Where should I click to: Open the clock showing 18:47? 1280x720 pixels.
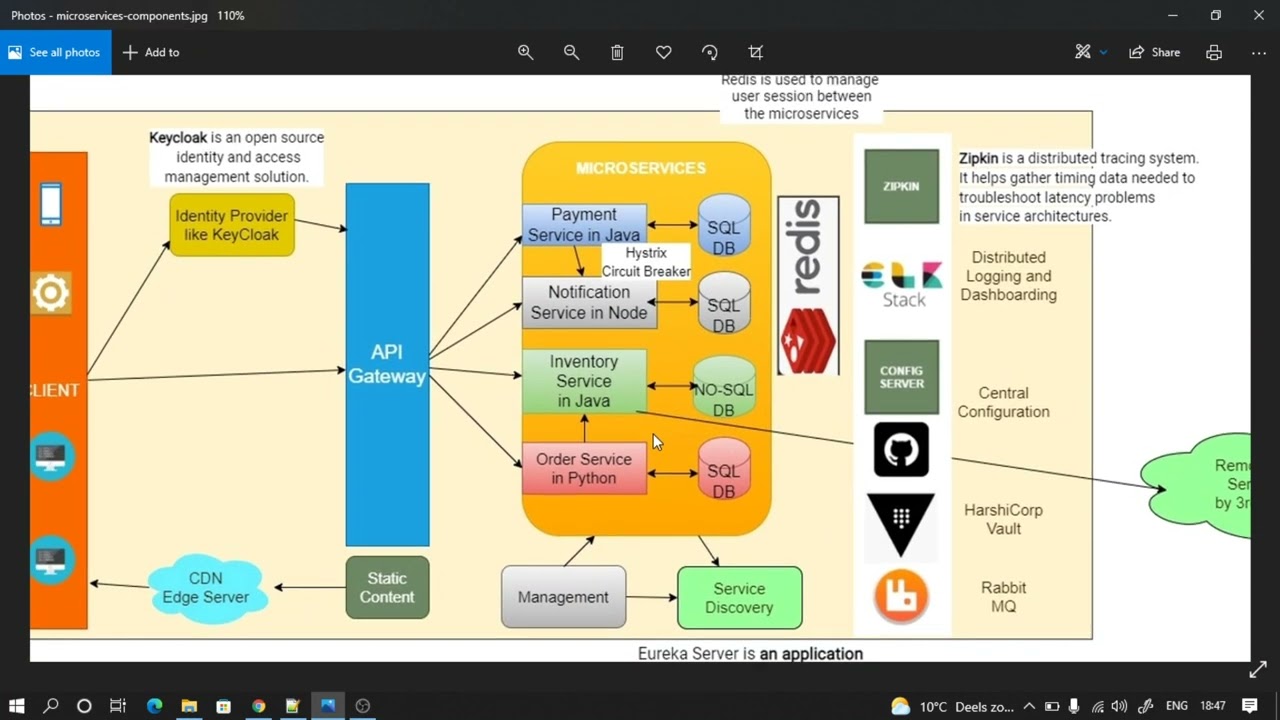1213,706
